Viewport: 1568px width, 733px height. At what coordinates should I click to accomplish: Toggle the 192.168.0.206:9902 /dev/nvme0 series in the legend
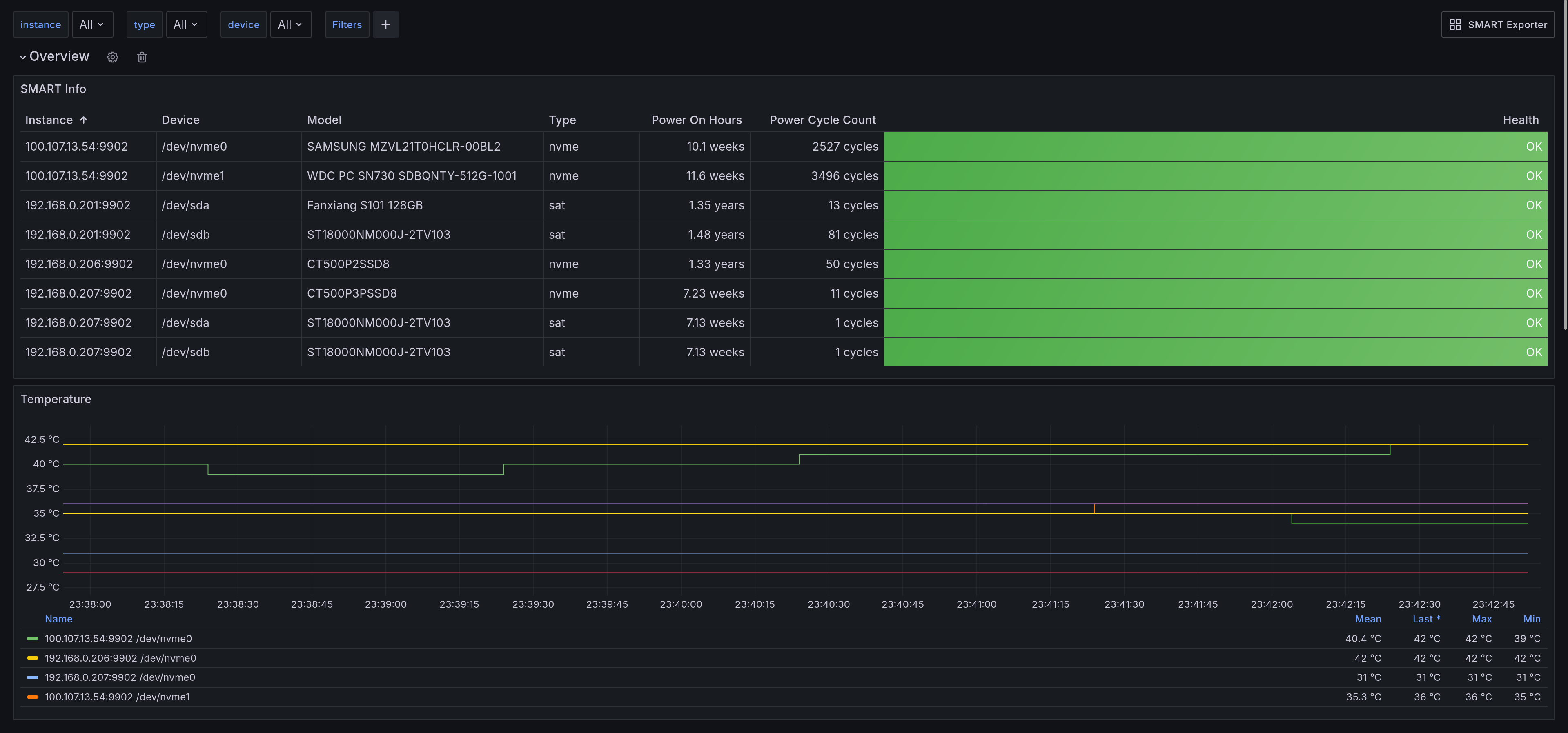pos(120,658)
